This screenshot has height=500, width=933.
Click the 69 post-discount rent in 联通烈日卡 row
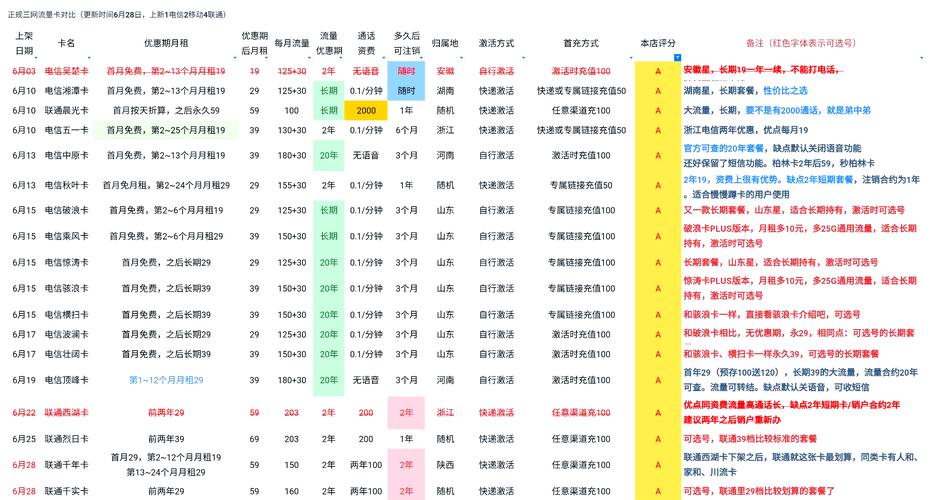pos(255,439)
